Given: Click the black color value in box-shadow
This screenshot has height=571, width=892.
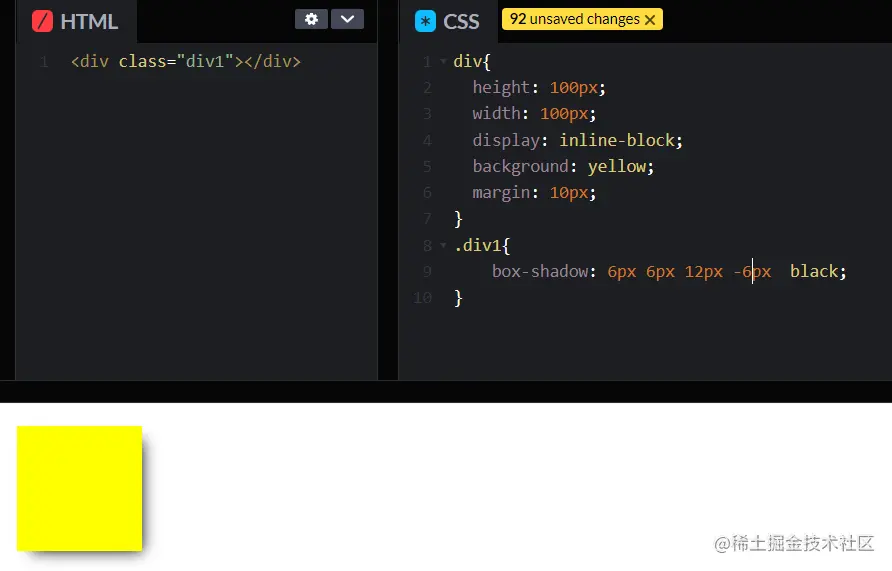Looking at the screenshot, I should [813, 271].
